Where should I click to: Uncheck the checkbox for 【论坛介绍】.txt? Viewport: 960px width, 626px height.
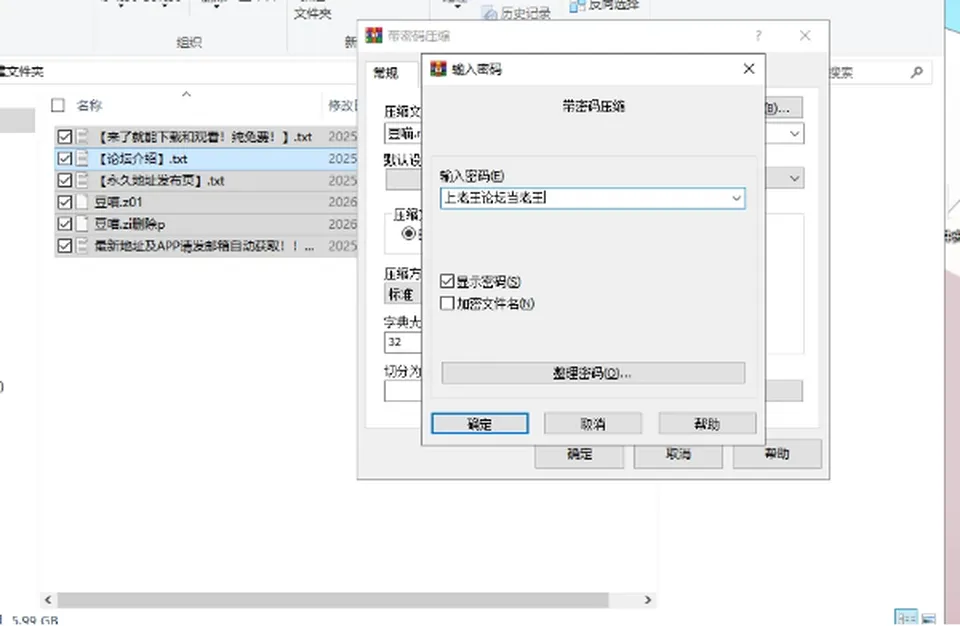tap(64, 159)
